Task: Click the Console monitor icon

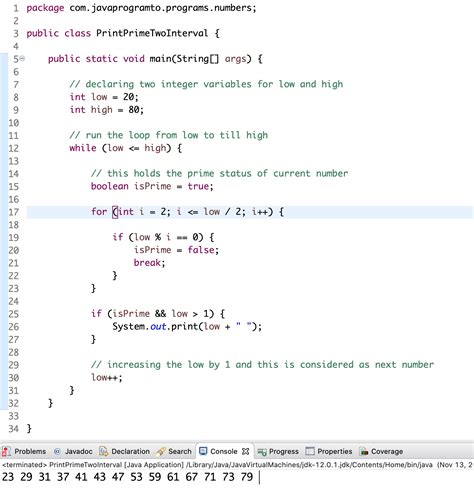Action: point(203,451)
